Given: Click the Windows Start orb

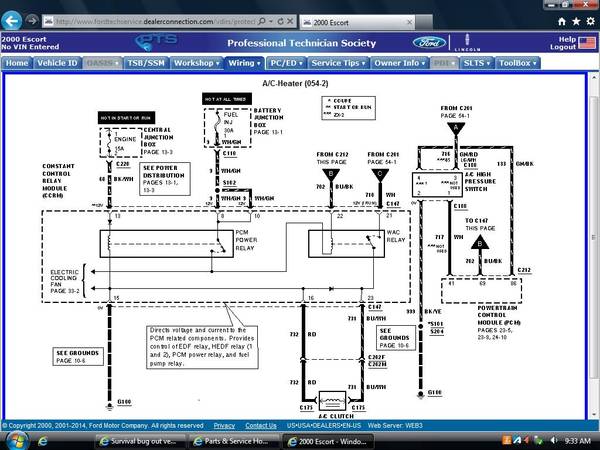Looking at the screenshot, I should pyautogui.click(x=16, y=441).
